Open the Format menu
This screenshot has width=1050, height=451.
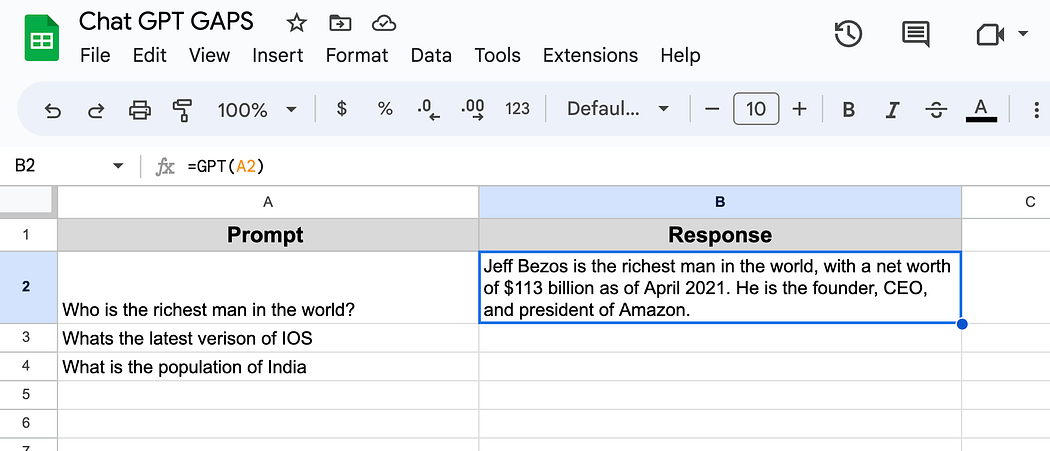[357, 55]
